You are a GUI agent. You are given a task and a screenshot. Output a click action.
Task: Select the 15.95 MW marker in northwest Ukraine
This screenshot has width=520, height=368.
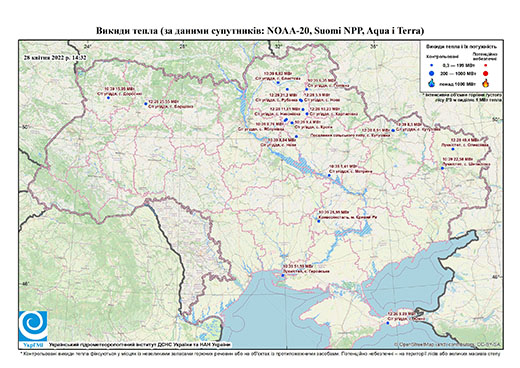tap(108, 98)
